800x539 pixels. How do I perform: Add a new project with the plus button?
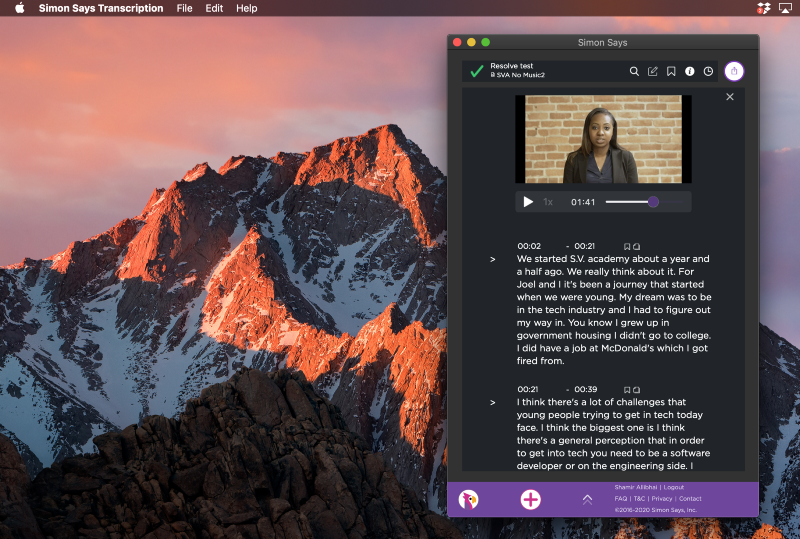click(531, 499)
